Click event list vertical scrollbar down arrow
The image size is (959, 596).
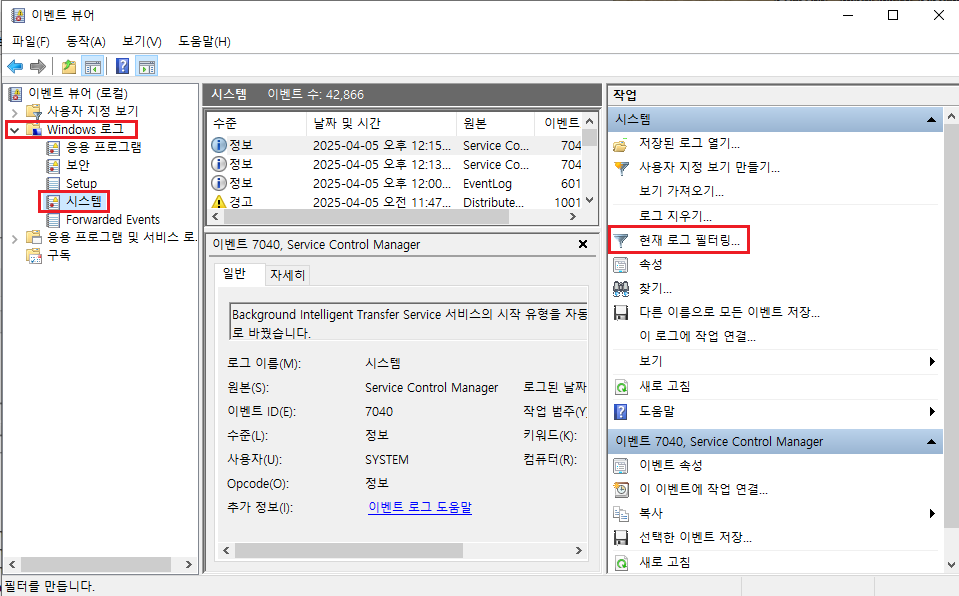pyautogui.click(x=590, y=200)
